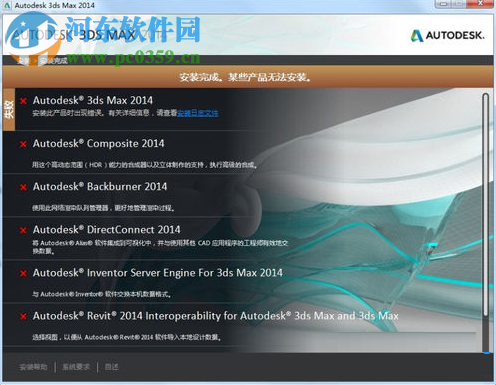The height and width of the screenshot is (385, 496).
Task: Click the red X beside Autodesk Composite 2014
Action: point(23,144)
